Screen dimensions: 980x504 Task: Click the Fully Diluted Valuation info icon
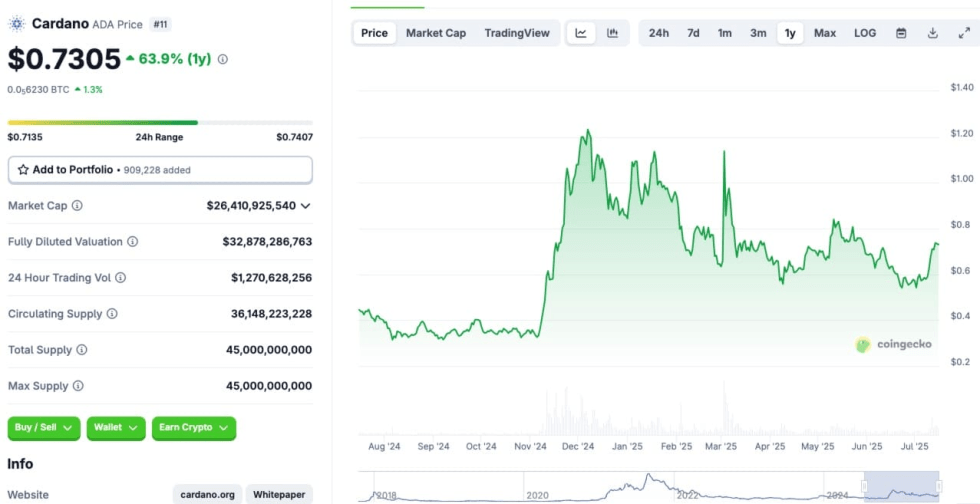pyautogui.click(x=132, y=241)
